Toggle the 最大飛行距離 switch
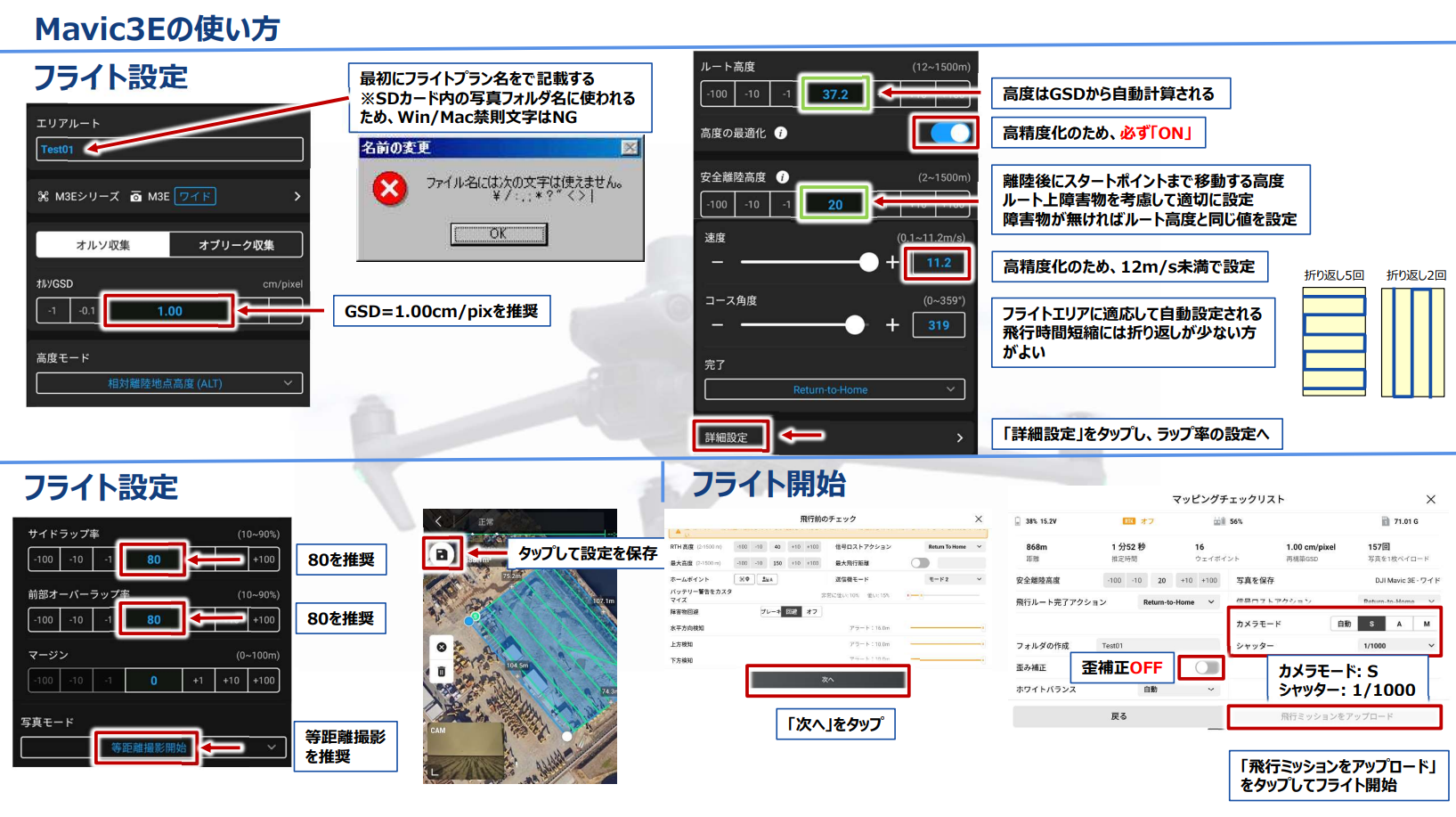 point(920,563)
